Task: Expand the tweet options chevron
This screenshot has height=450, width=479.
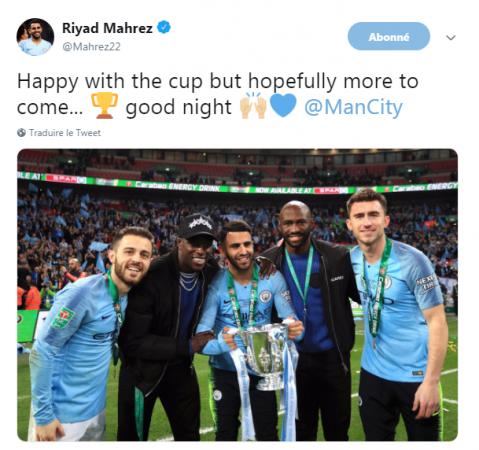Action: (451, 38)
